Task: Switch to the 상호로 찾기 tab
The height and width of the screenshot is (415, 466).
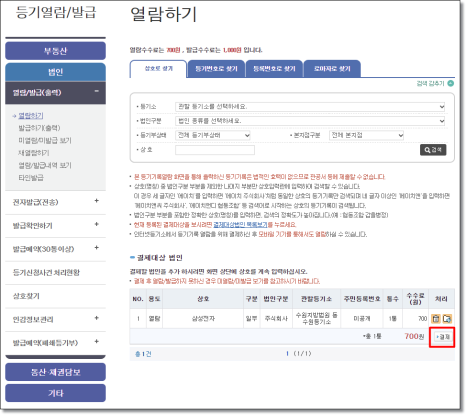Action: [x=158, y=69]
